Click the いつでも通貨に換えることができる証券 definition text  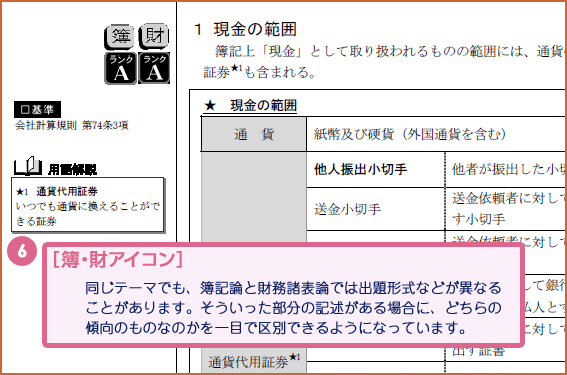coord(88,214)
